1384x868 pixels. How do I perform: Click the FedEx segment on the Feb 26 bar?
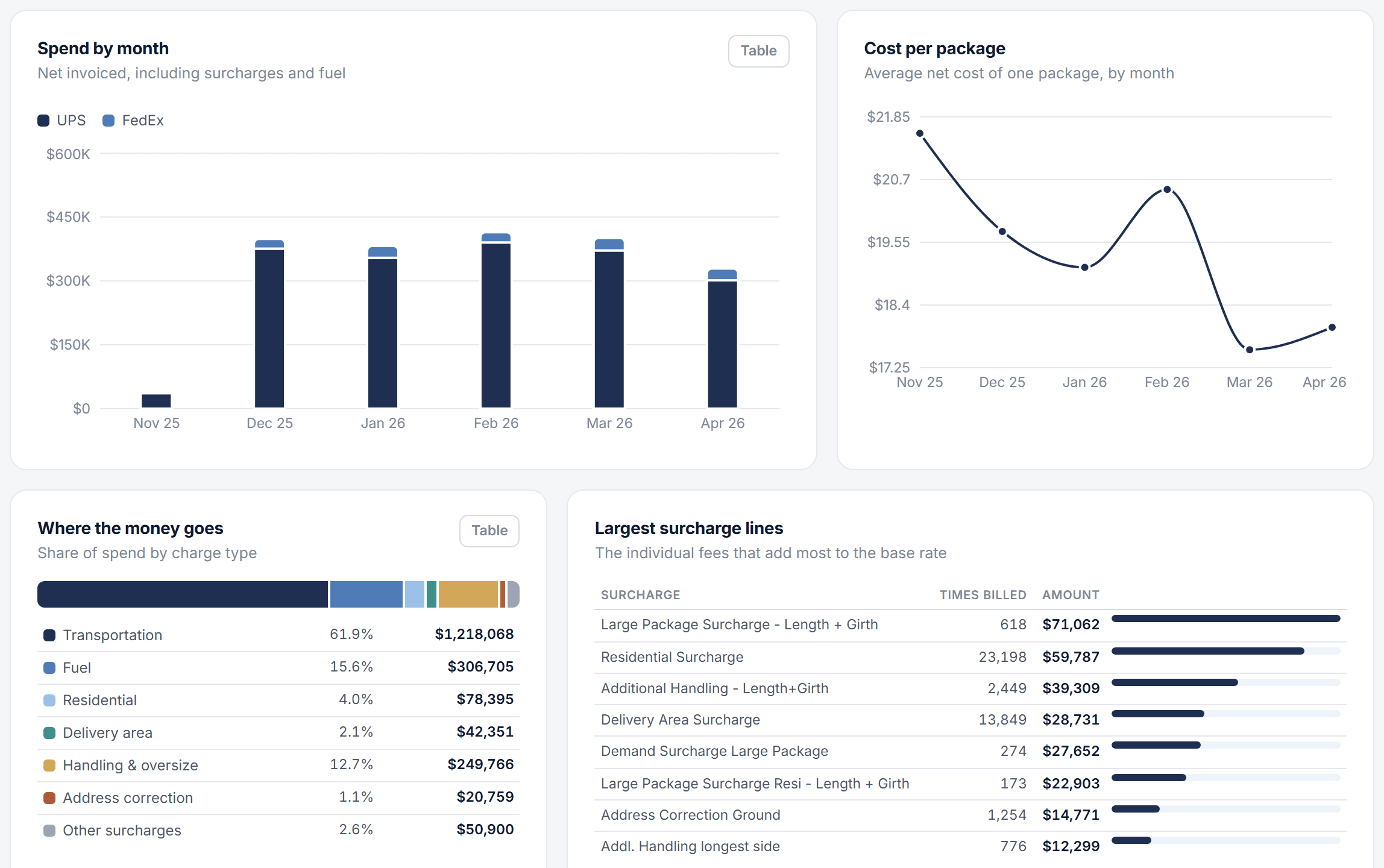tap(496, 237)
